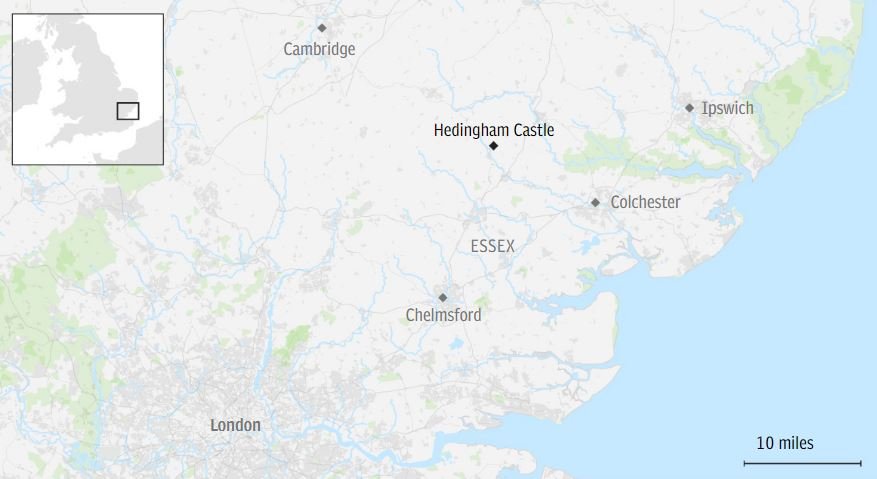
Task: Click the 10 miles scale text
Action: [x=785, y=443]
